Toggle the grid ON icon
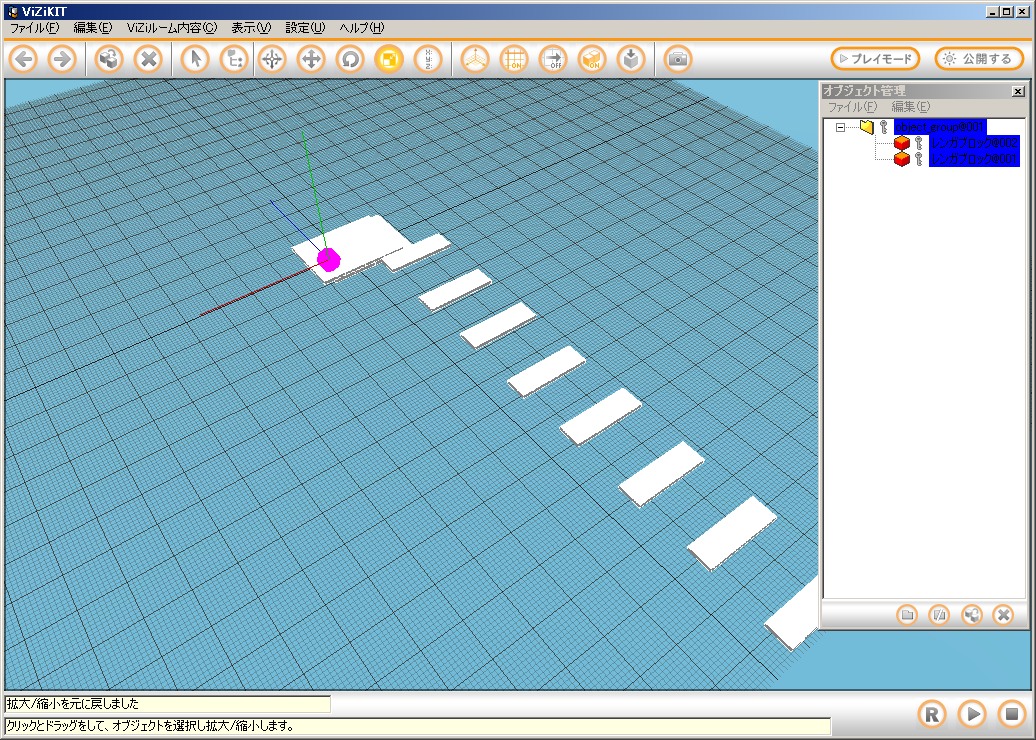This screenshot has height=740, width=1036. 514,59
